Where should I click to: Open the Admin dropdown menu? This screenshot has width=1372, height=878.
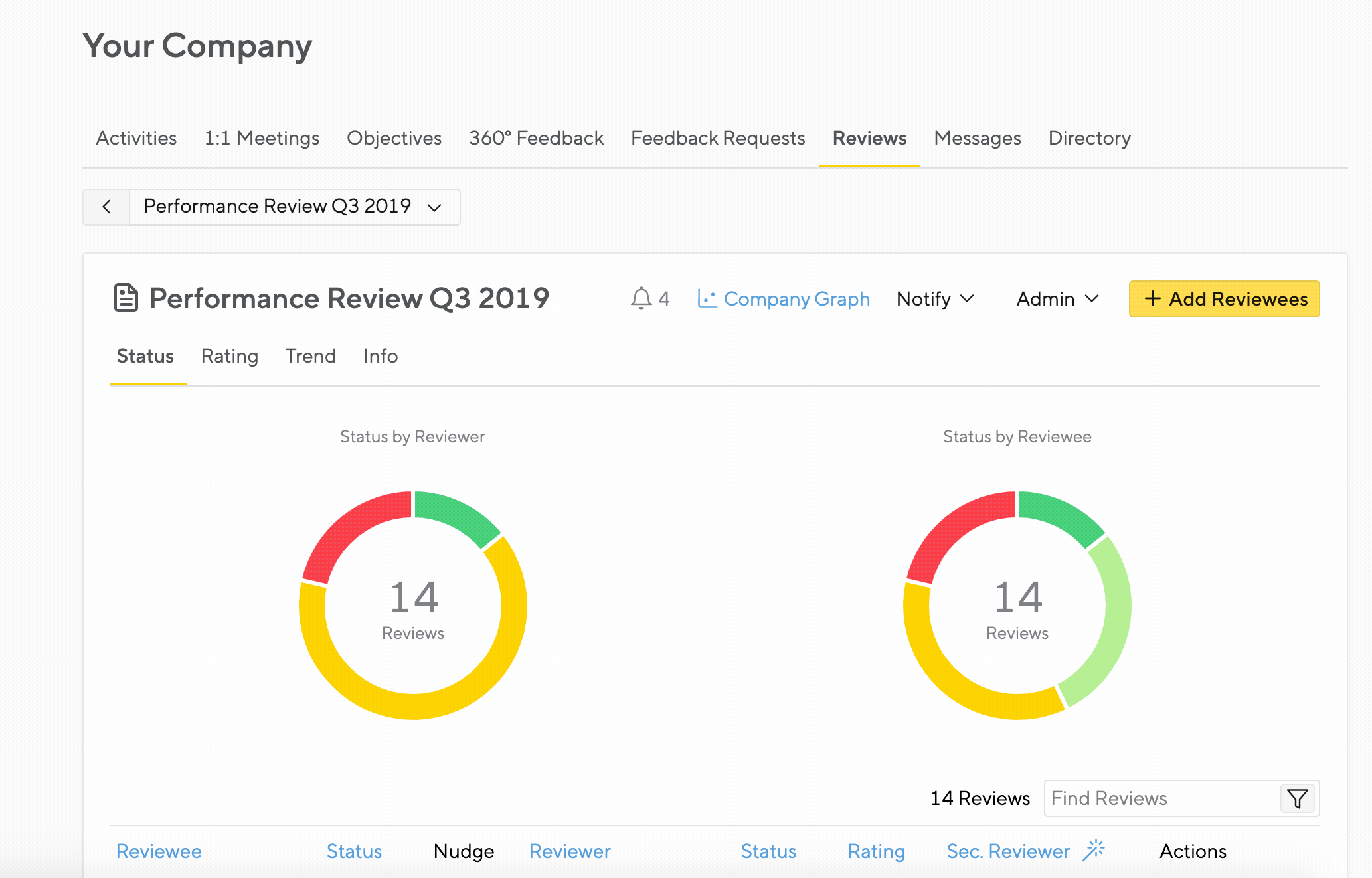(1057, 299)
